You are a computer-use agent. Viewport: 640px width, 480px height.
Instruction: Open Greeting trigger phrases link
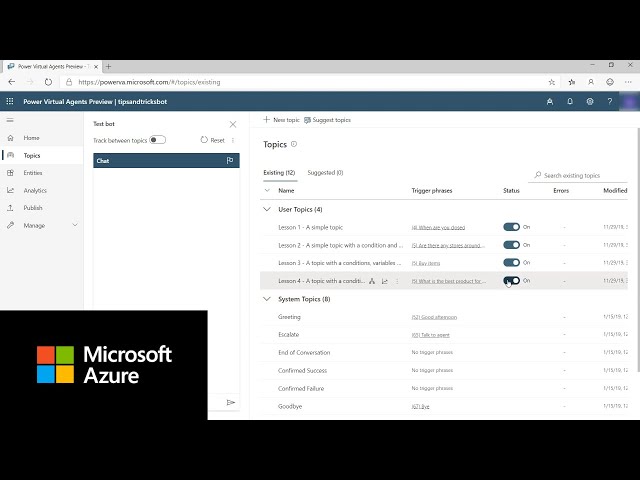coord(434,317)
